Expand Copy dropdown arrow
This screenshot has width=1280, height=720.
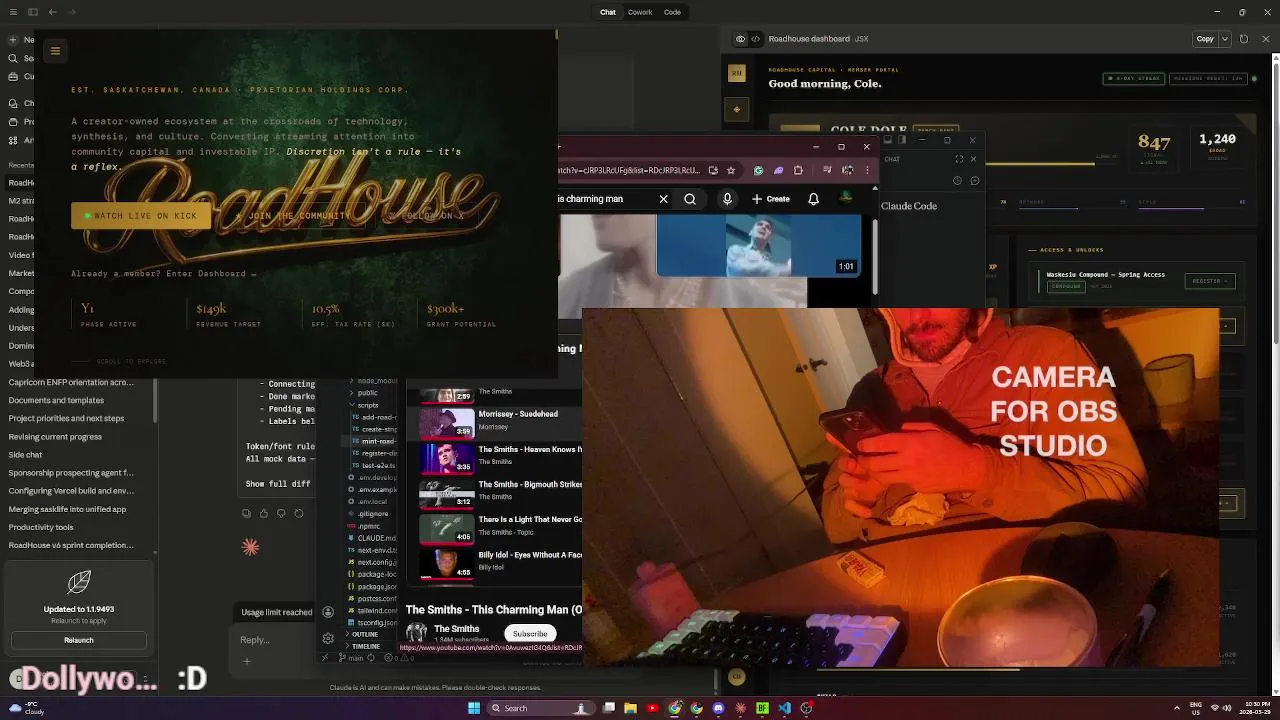tap(1225, 39)
